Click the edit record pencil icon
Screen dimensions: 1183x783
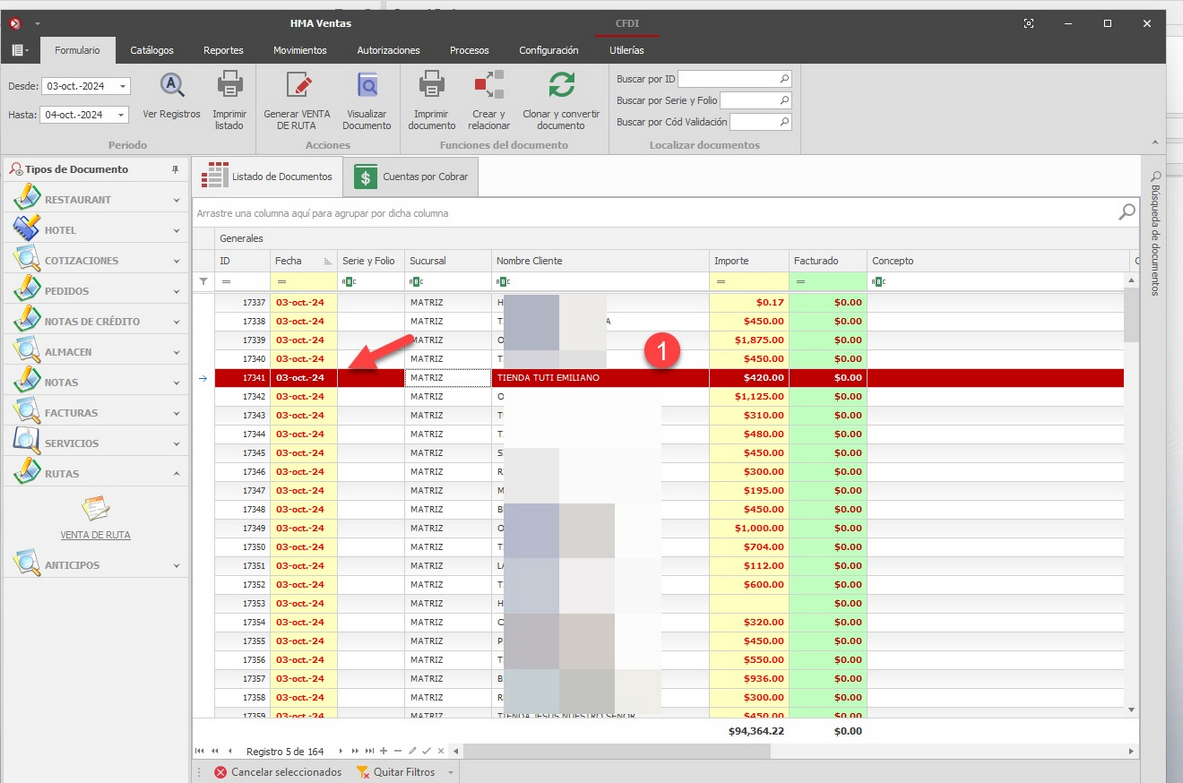coord(412,751)
